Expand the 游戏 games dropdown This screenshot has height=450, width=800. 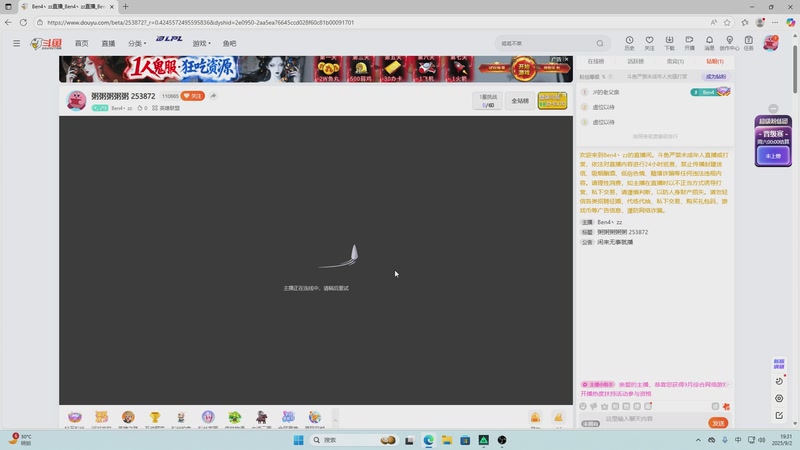click(201, 43)
